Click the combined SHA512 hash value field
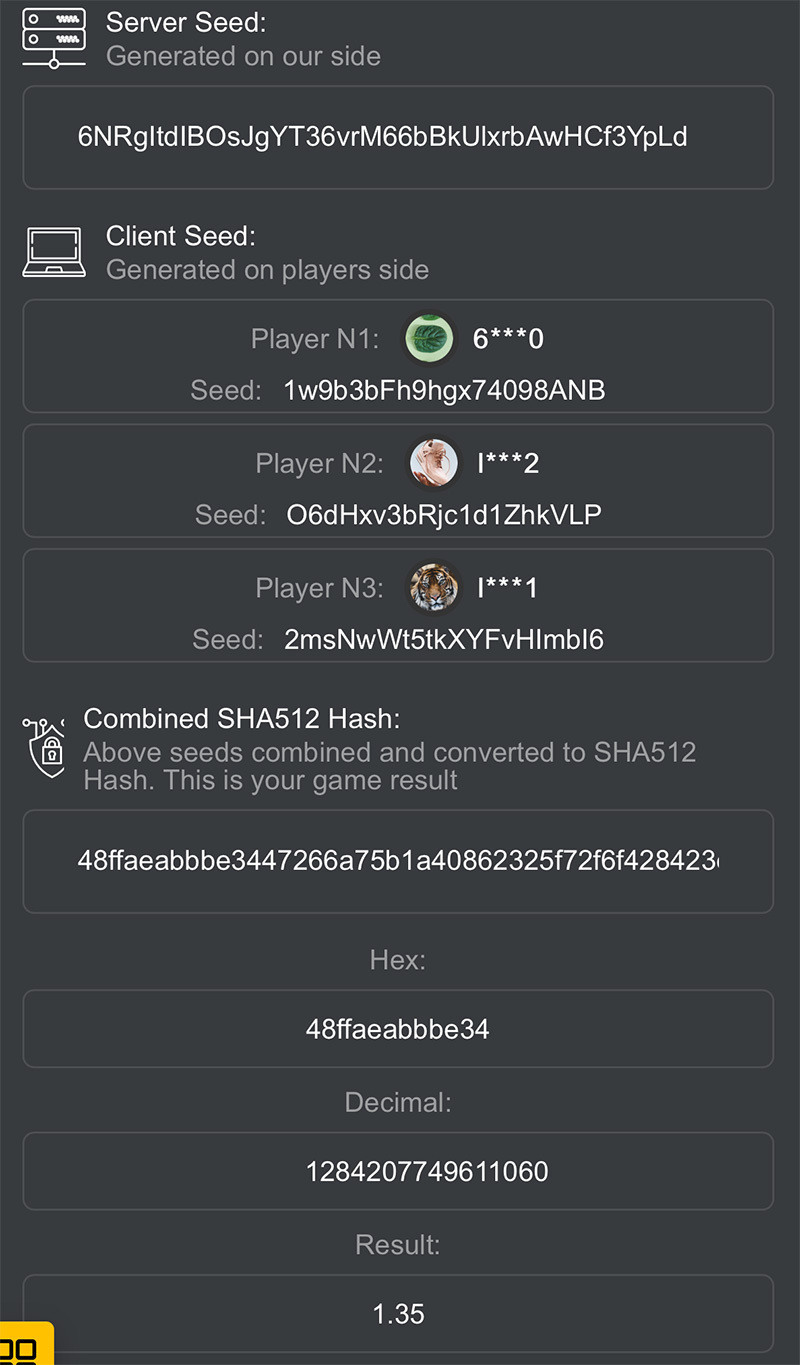800x1365 pixels. coord(398,861)
